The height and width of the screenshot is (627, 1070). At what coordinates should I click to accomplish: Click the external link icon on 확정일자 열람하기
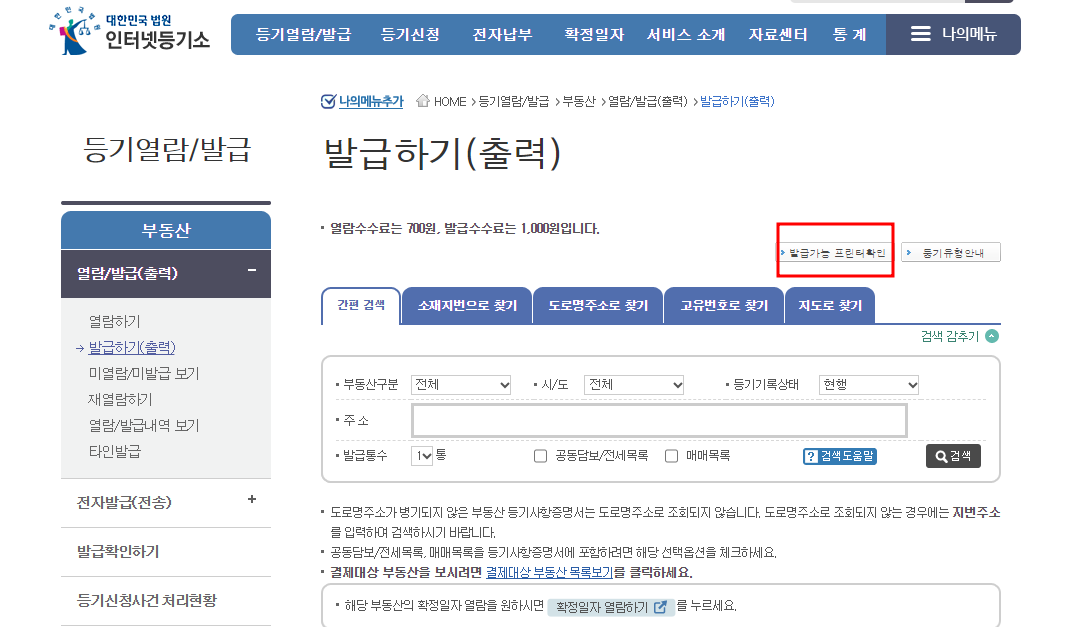[x=660, y=607]
